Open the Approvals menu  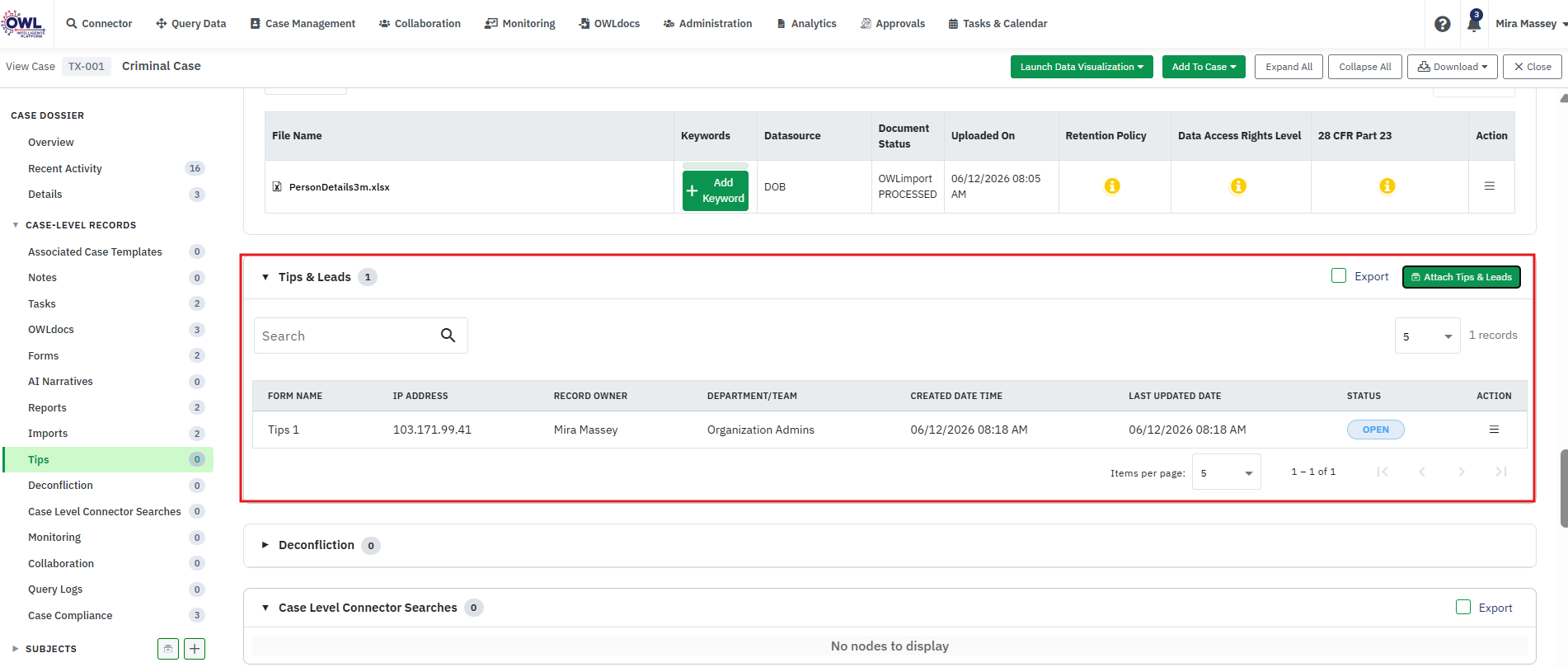pos(893,23)
